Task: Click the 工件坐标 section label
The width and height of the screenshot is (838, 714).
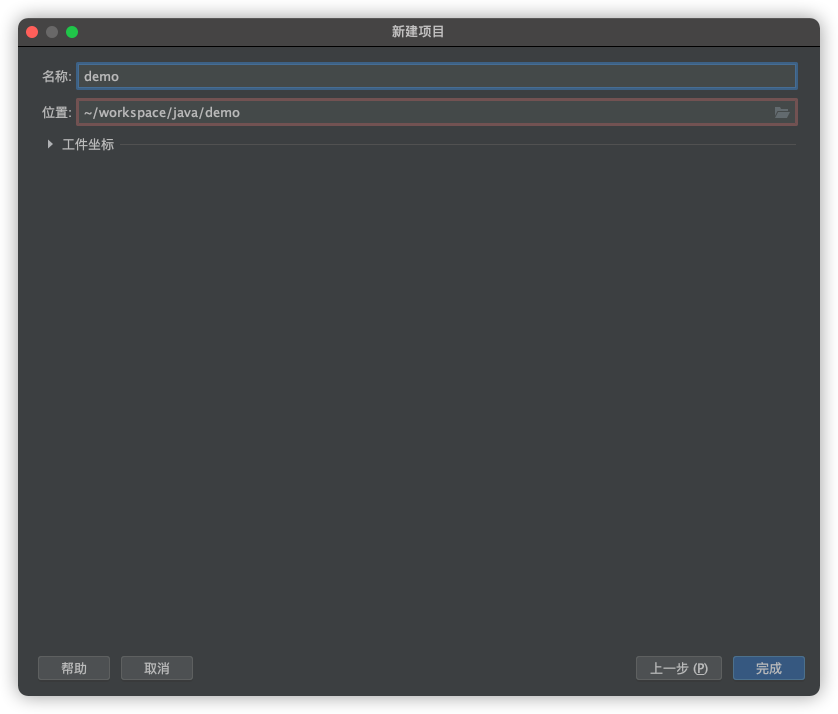Action: (x=88, y=144)
